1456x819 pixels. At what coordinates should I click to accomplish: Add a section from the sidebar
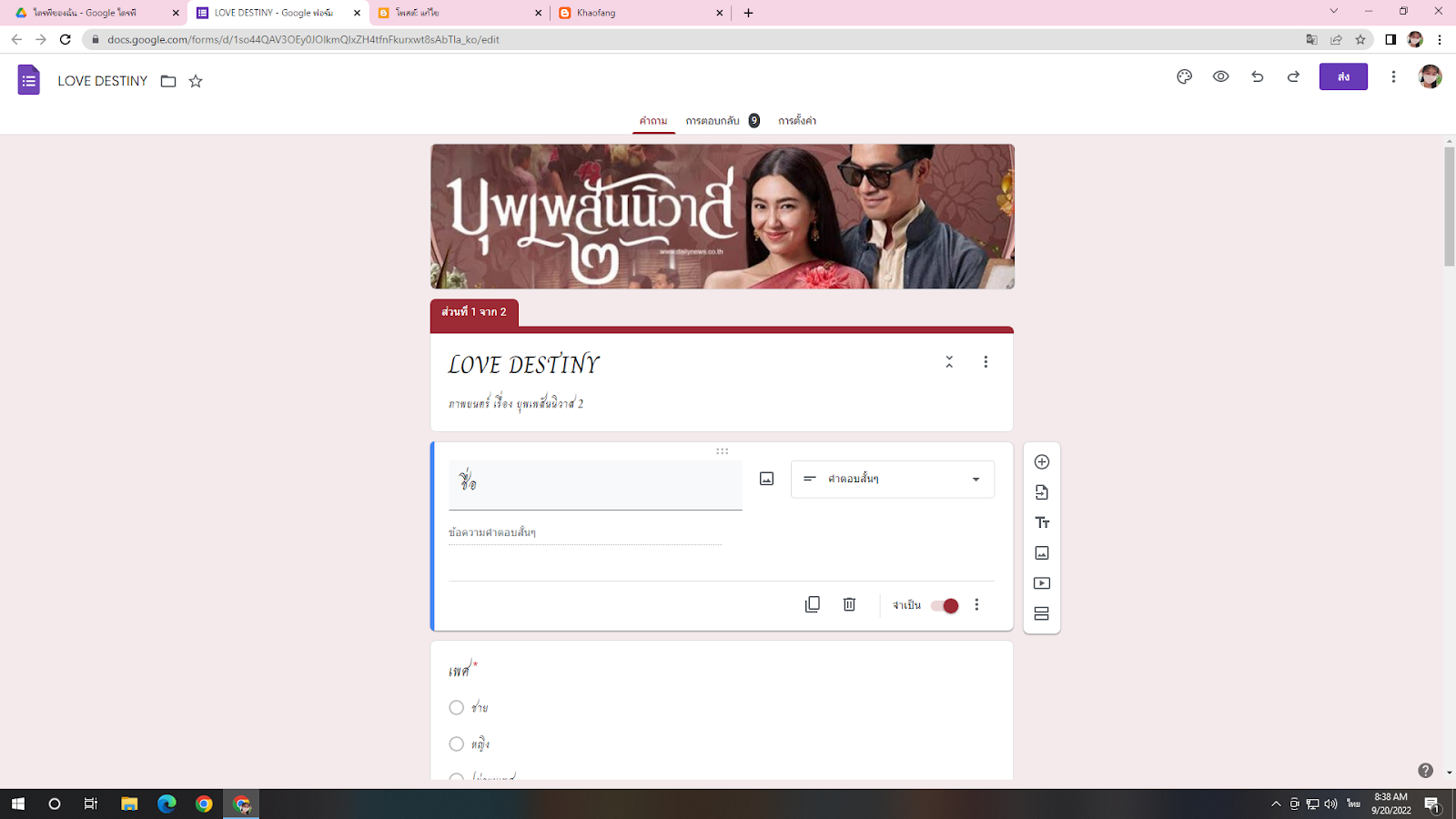[1042, 613]
